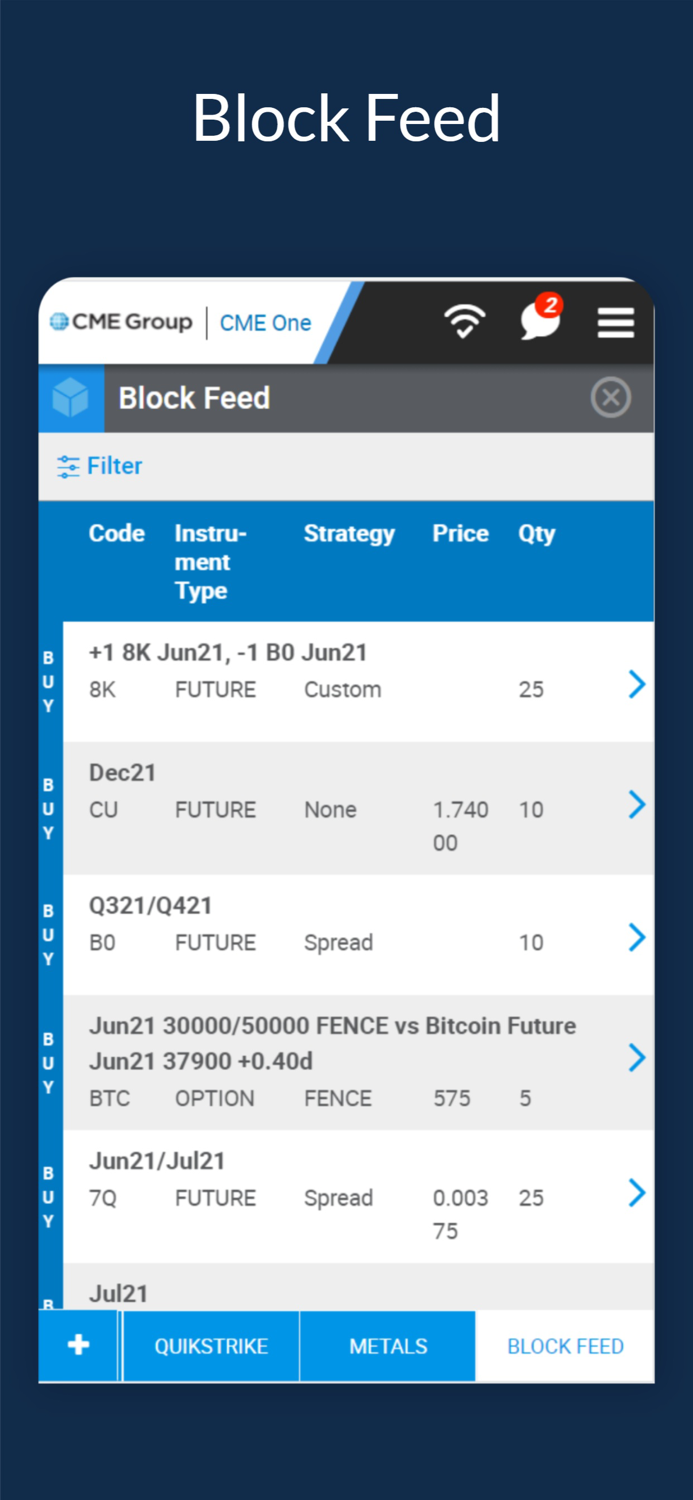Open the METALS tab
This screenshot has height=1500, width=693.
[x=387, y=1345]
